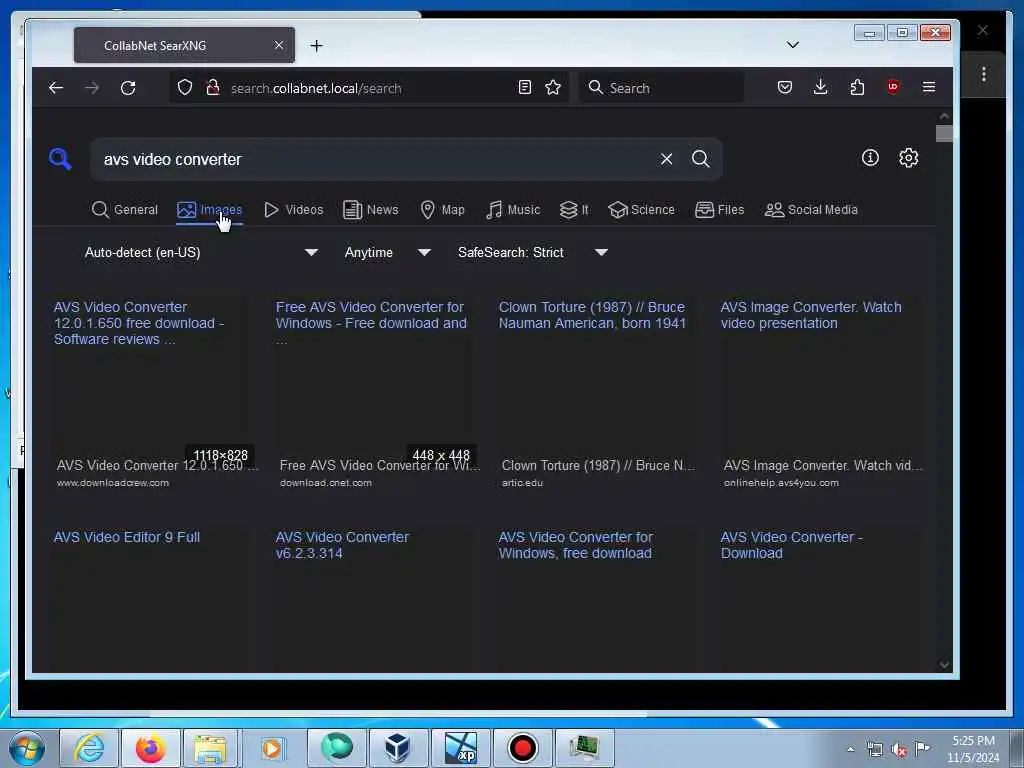Viewport: 1024px width, 768px height.
Task: Open the Firefox downloads panel
Action: point(821,88)
